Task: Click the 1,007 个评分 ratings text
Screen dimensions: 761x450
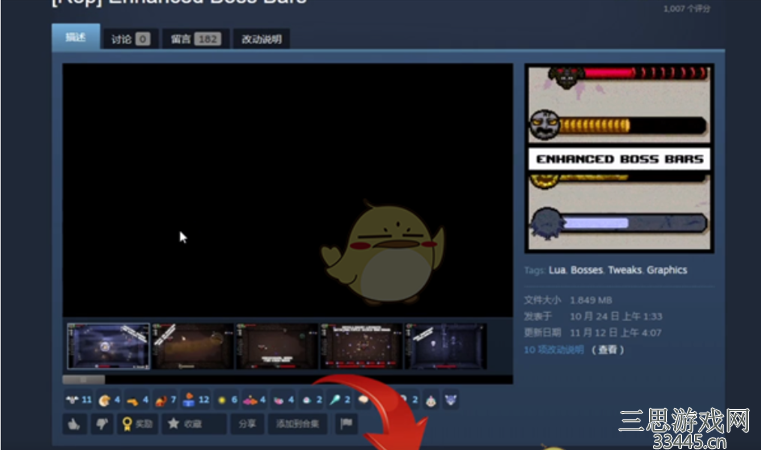Action: click(687, 9)
